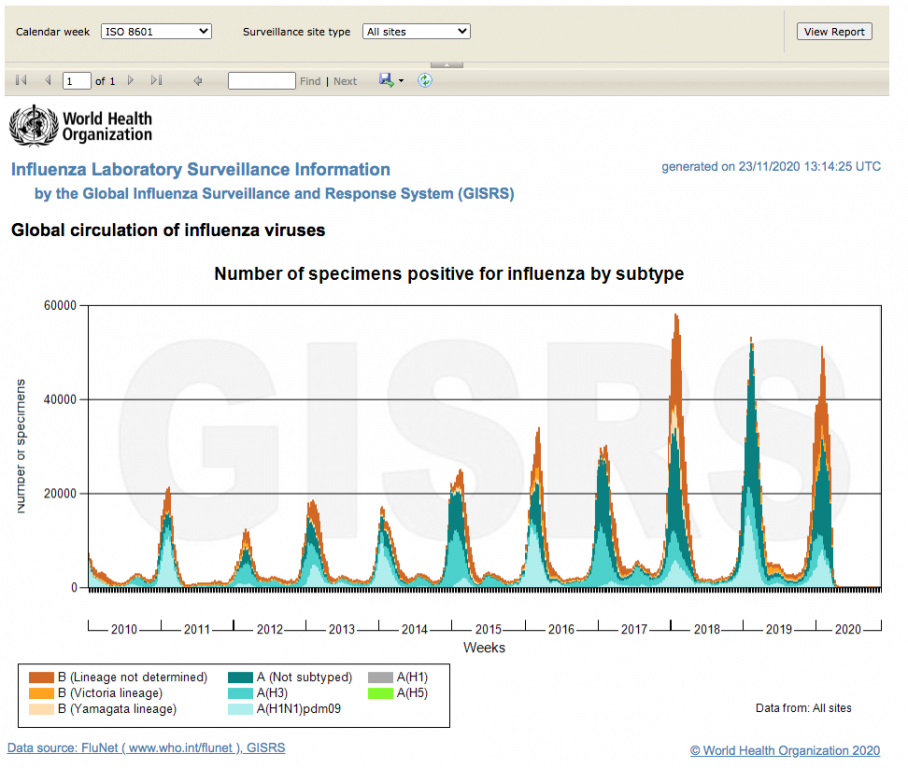Click 'Data from: All sites' text

click(803, 708)
